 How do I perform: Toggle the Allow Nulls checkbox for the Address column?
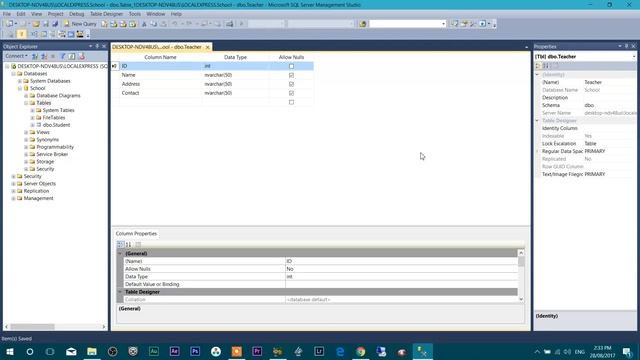pos(291,84)
